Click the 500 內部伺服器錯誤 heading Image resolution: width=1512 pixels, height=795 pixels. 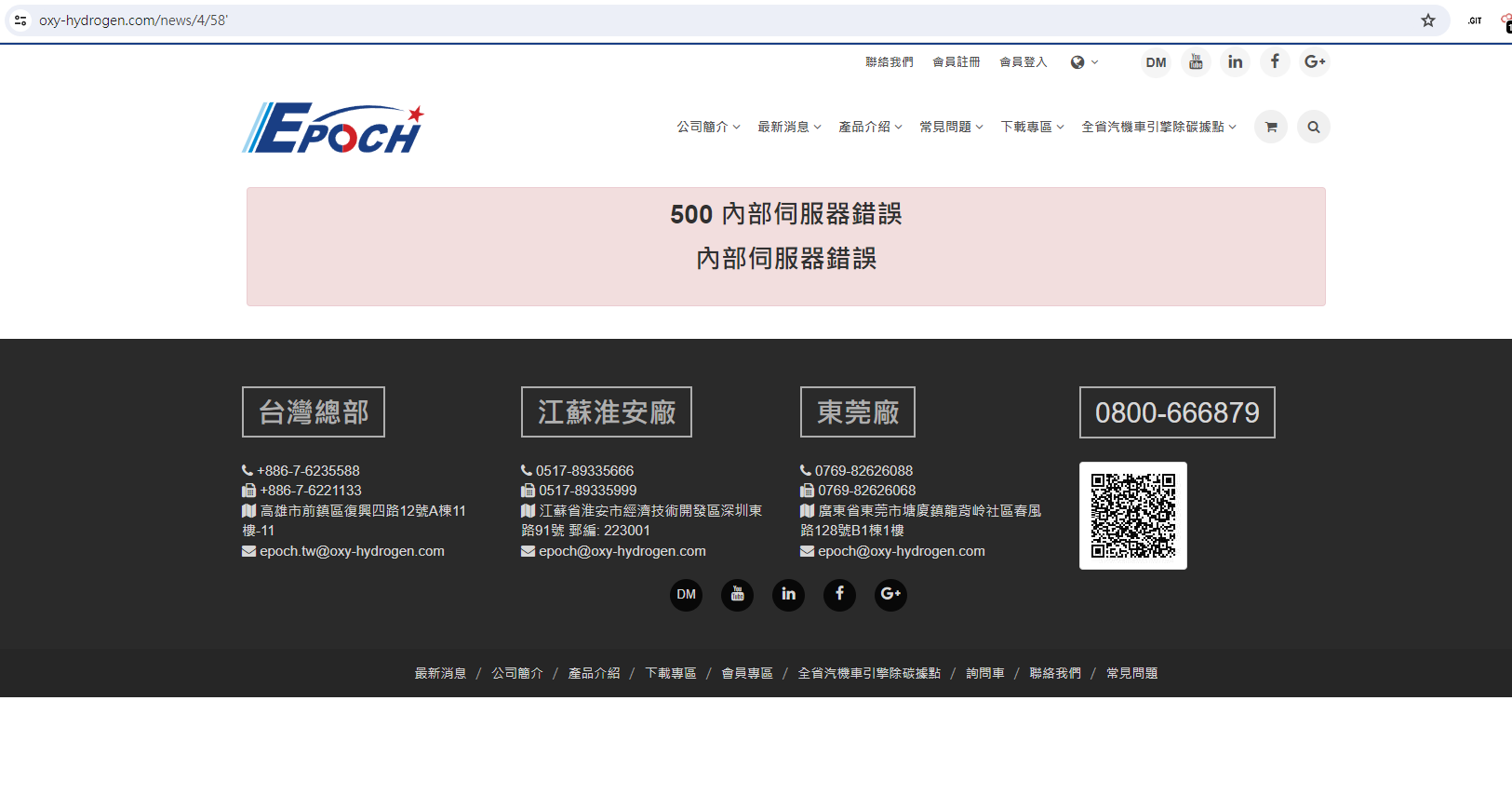(x=786, y=214)
